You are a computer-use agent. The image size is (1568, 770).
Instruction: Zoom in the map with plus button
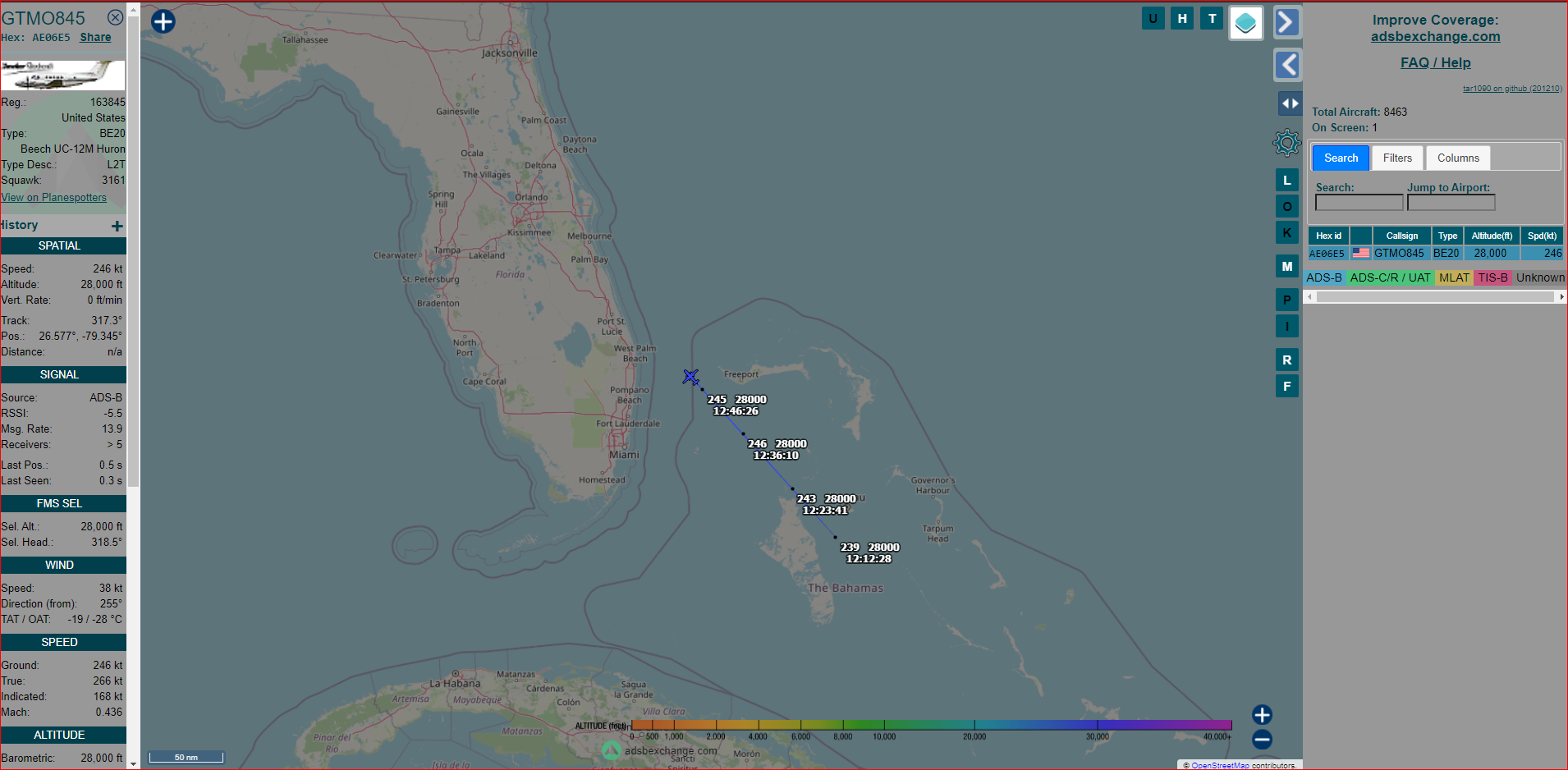click(1262, 714)
